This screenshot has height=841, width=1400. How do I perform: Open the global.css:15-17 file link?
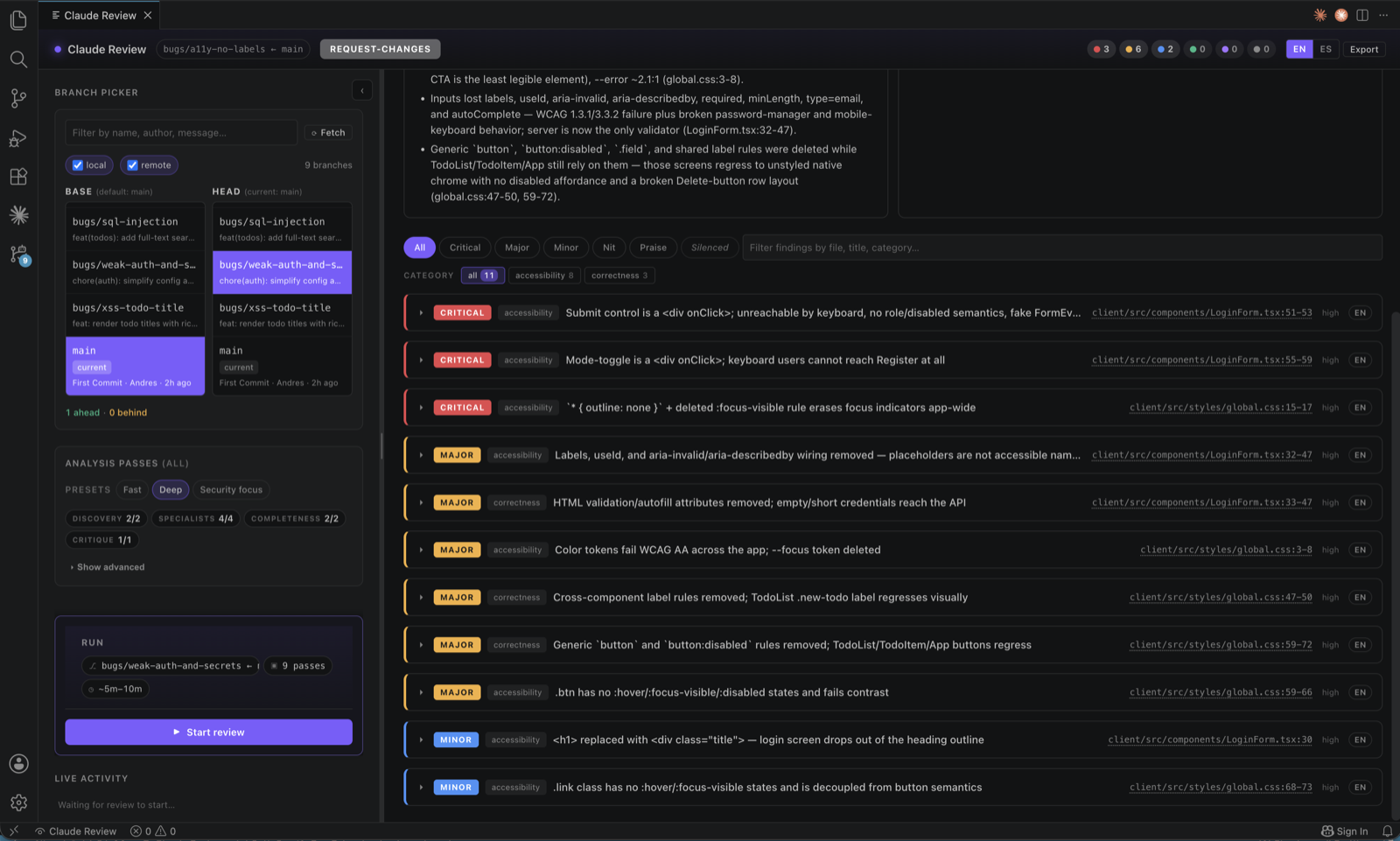[1221, 407]
